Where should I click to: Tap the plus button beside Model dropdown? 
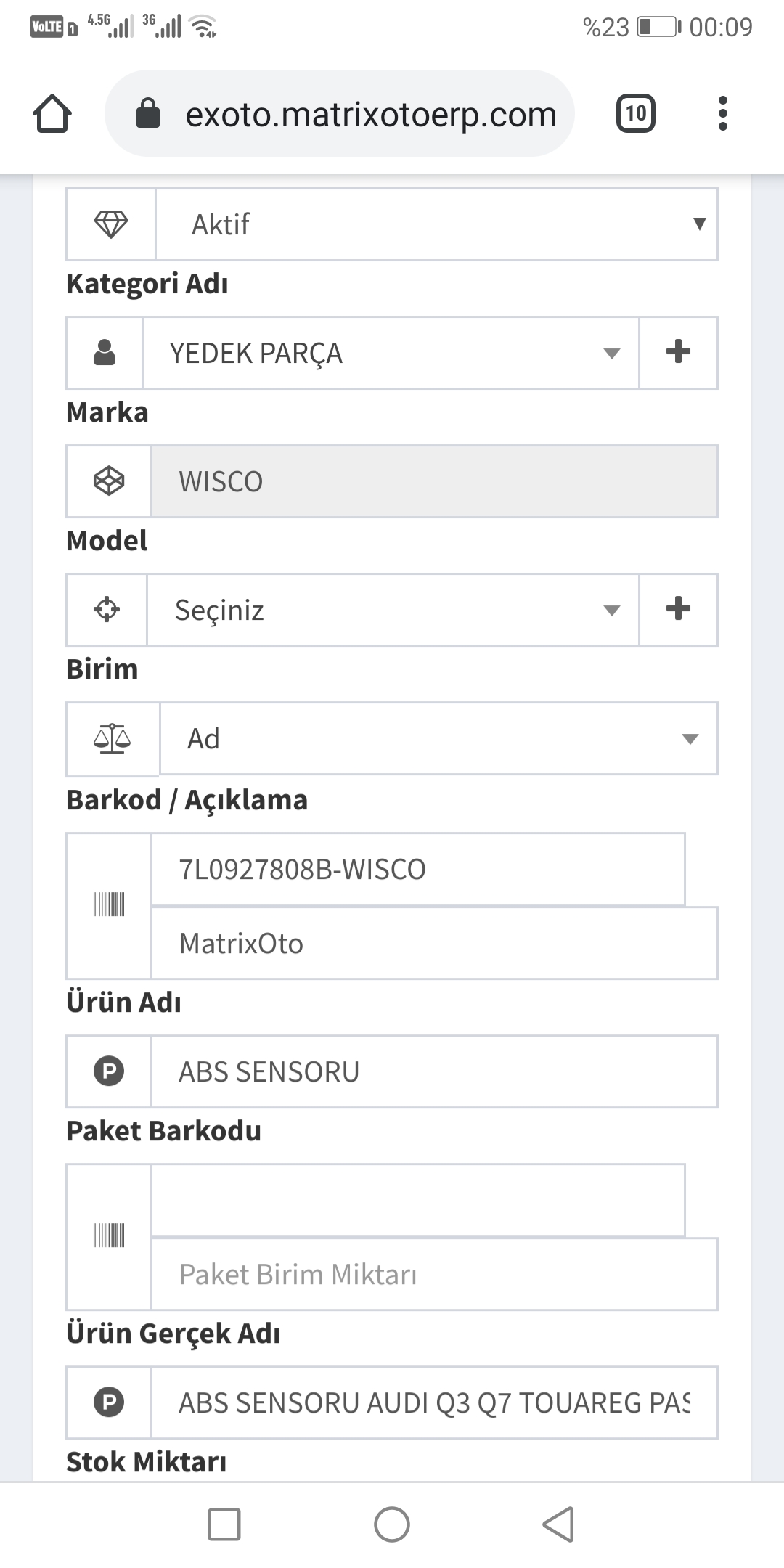pyautogui.click(x=678, y=610)
